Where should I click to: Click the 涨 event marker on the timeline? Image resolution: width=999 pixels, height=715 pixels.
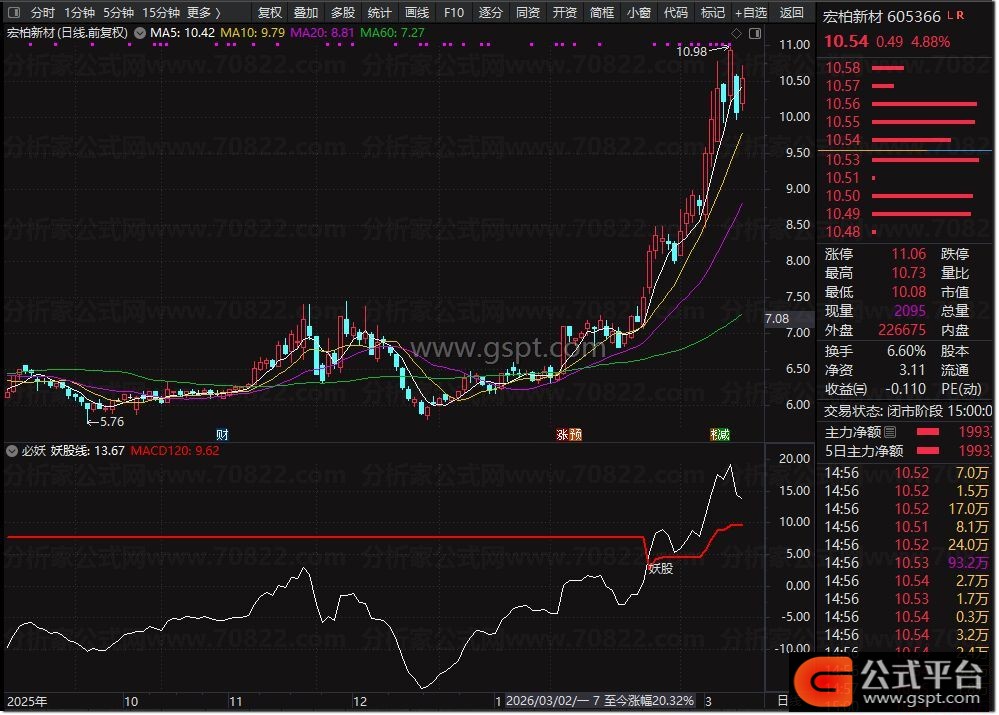(562, 434)
